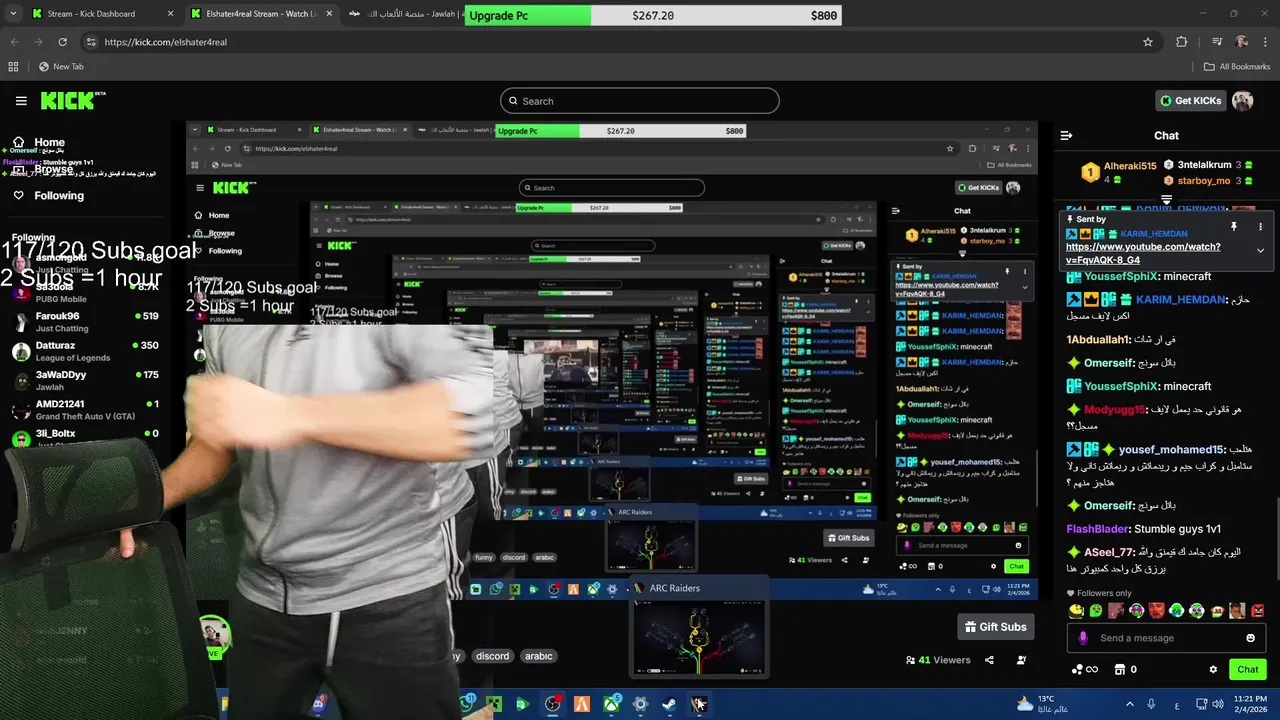
Task: Select the arabic tag
Action: (x=539, y=656)
